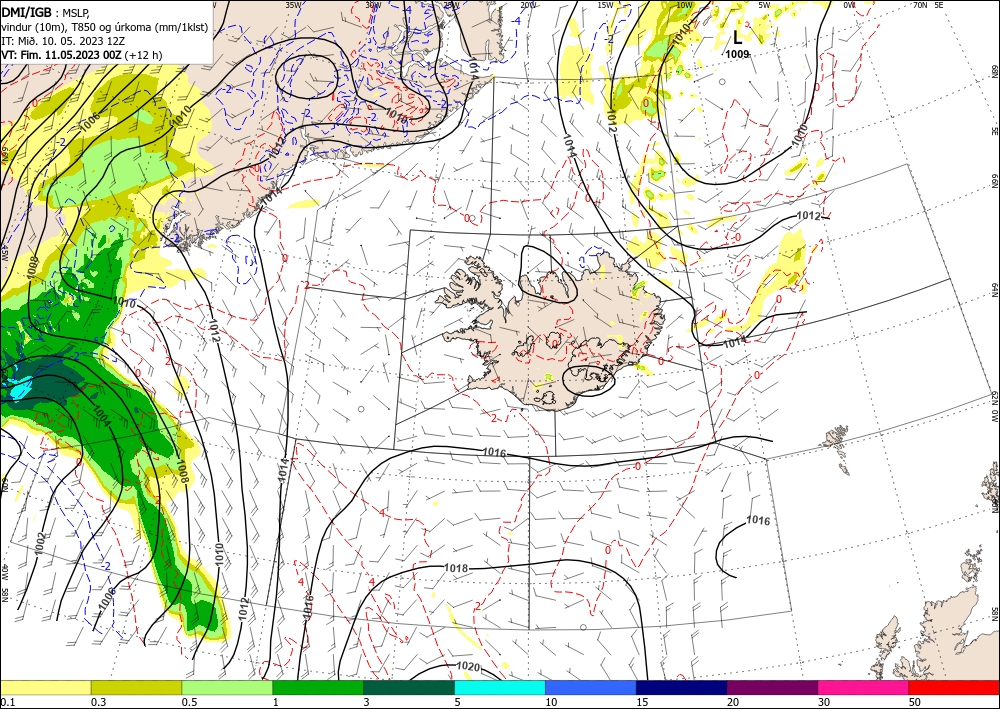Click the '66N' latitude label on right edge
1000x709 pixels.
coord(994,182)
